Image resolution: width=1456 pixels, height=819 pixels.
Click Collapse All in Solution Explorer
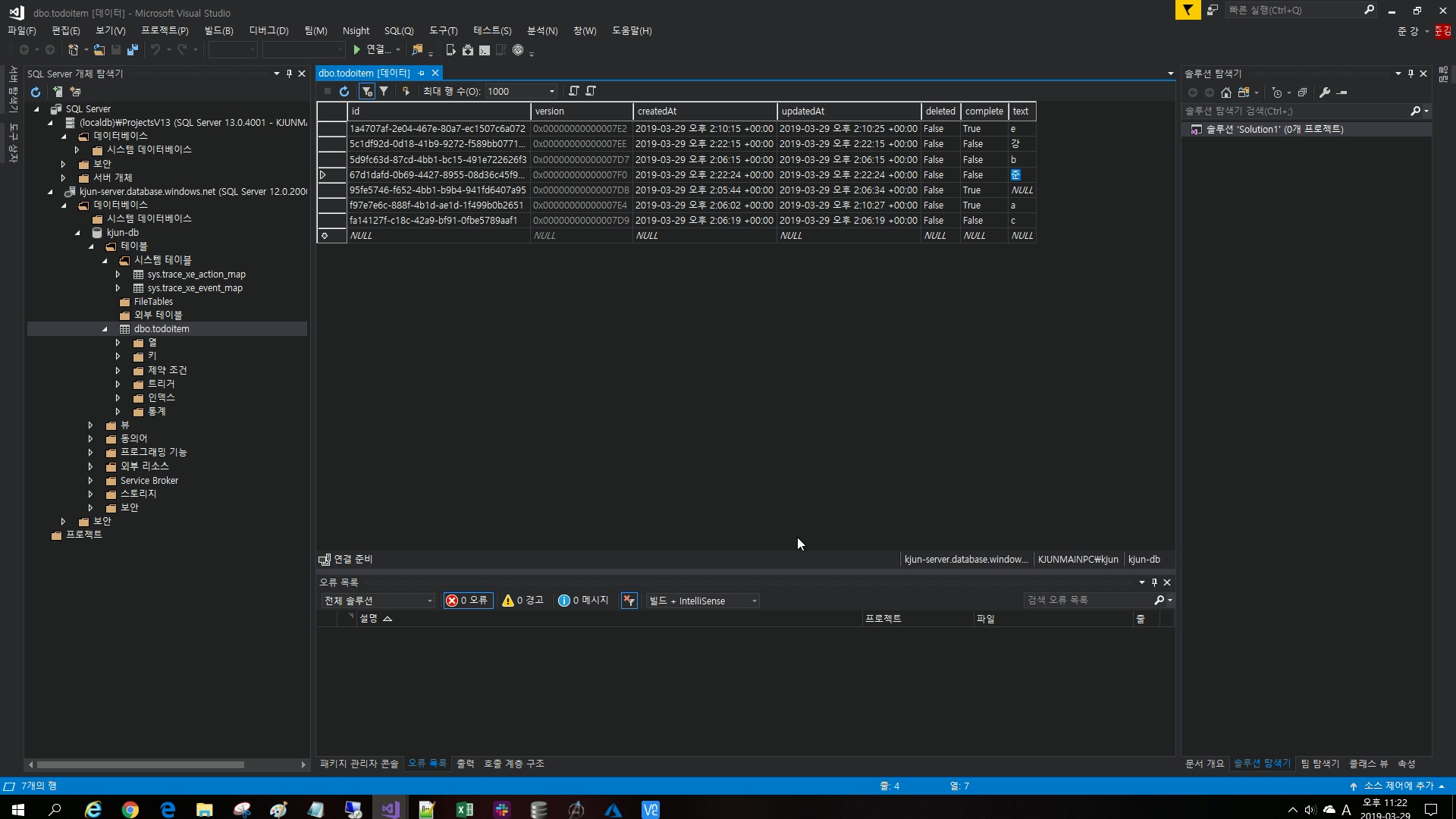pyautogui.click(x=1302, y=93)
